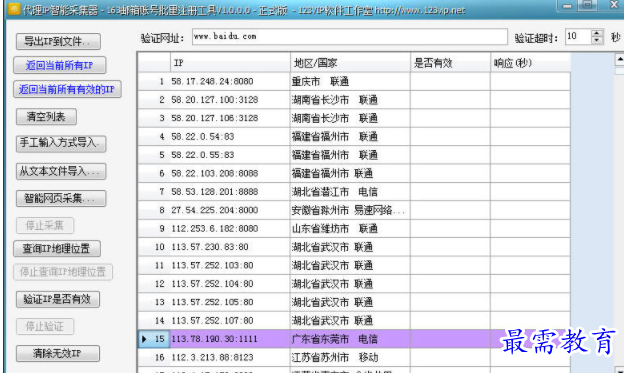Click 查询IP地理位置 button
The width and height of the screenshot is (624, 373).
pos(57,249)
